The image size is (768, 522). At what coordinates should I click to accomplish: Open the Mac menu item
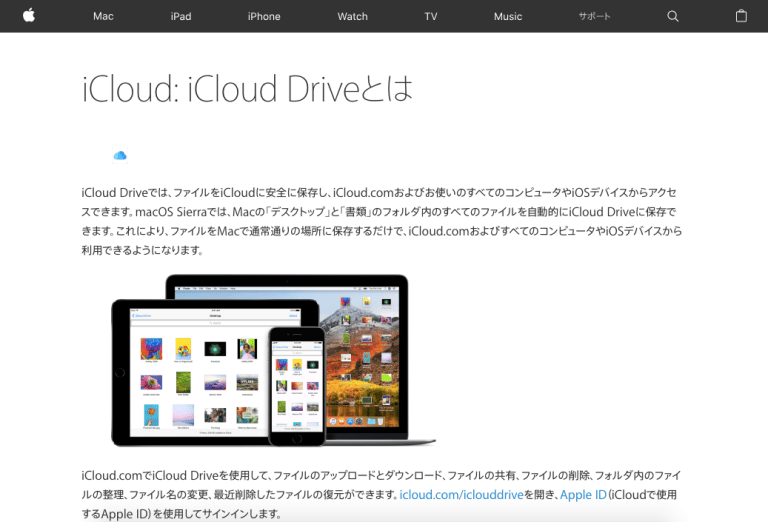103,16
